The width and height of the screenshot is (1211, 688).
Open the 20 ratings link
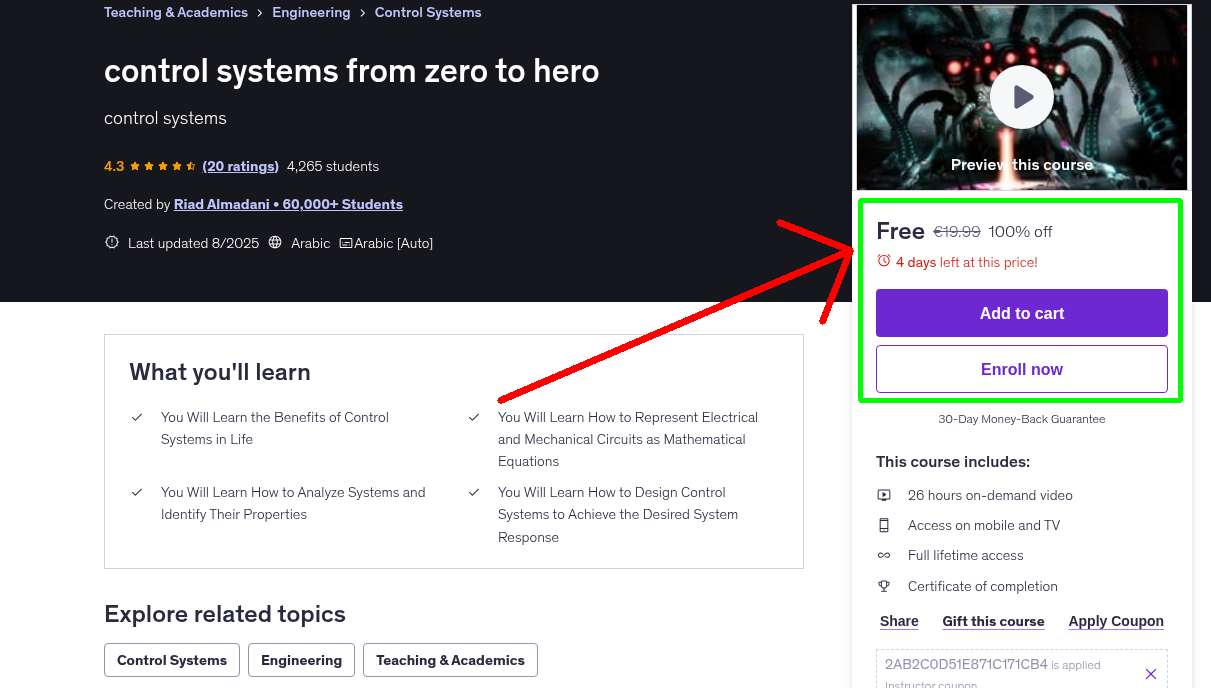point(240,166)
